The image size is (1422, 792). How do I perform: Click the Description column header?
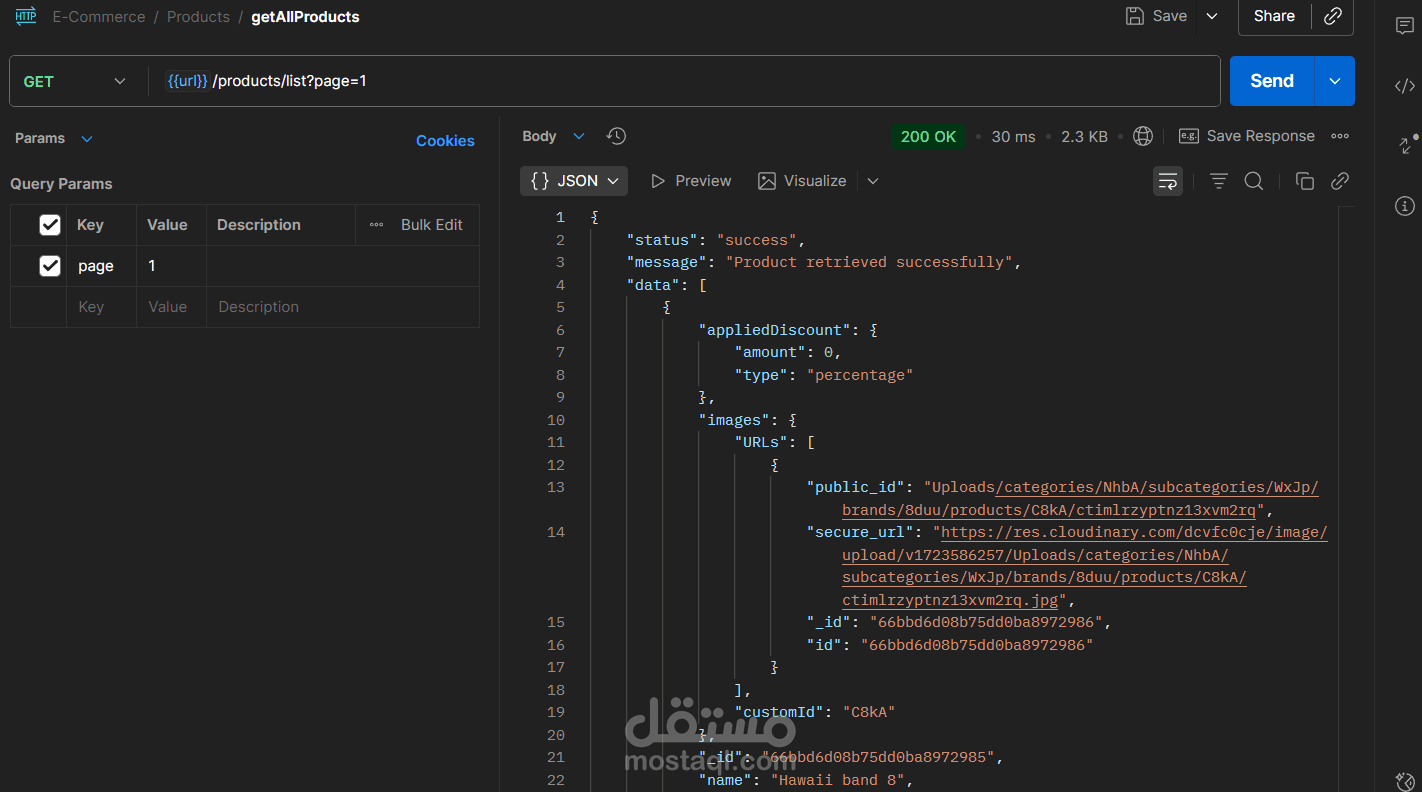point(258,225)
